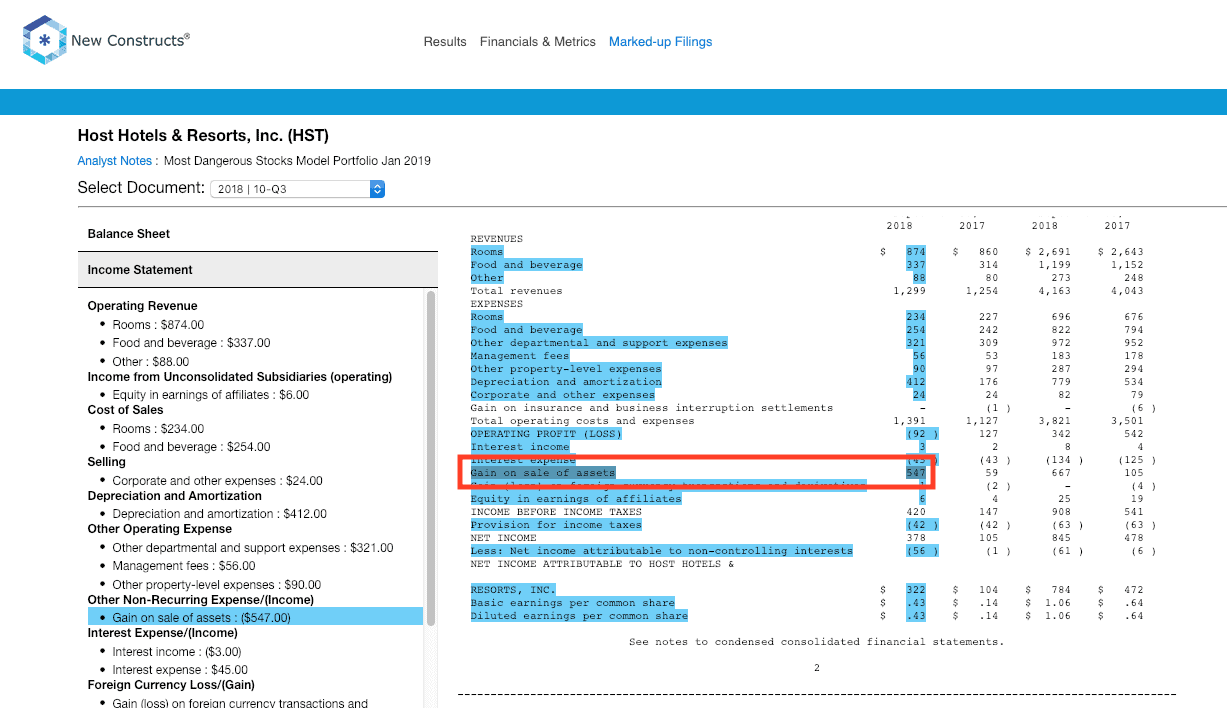Select Management fees : $56.00 item
The image size is (1227, 708).
pos(185,566)
